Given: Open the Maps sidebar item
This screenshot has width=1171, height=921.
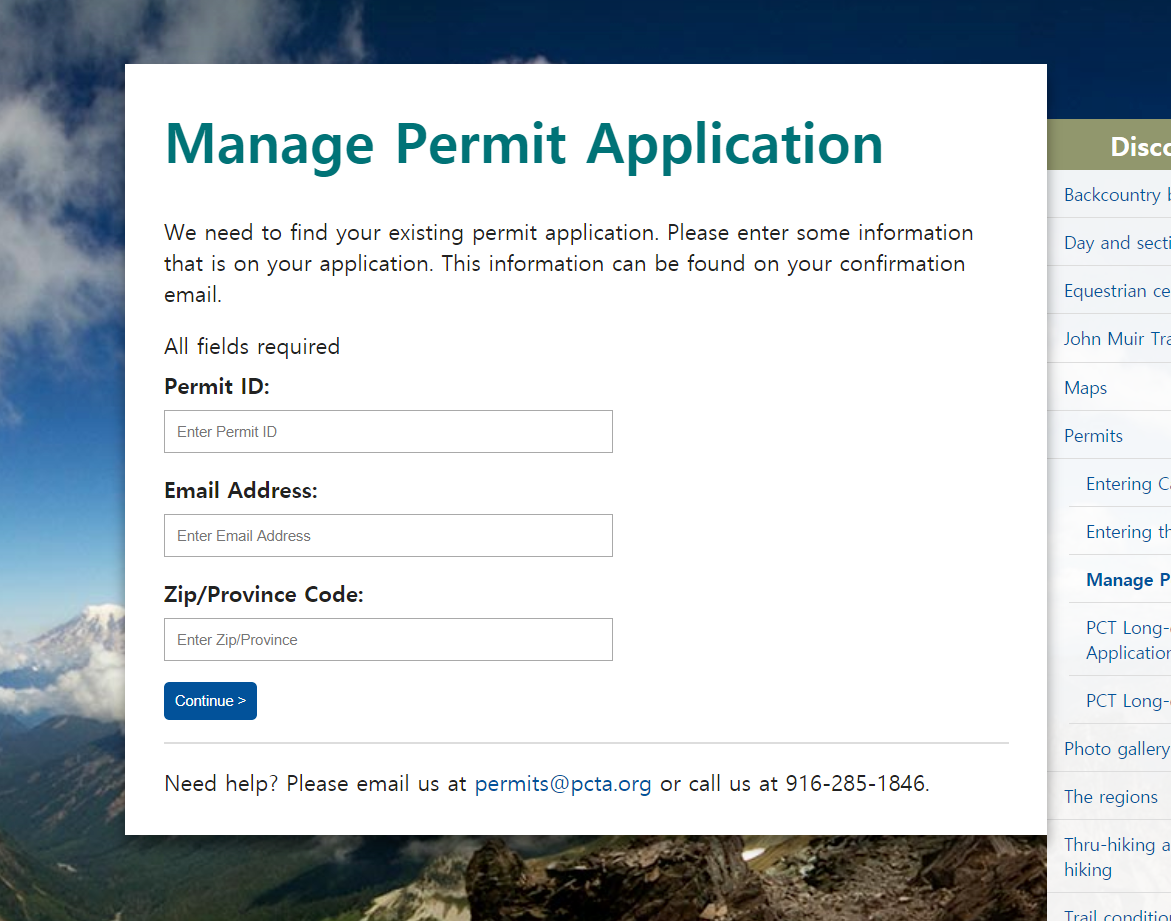Looking at the screenshot, I should 1086,388.
